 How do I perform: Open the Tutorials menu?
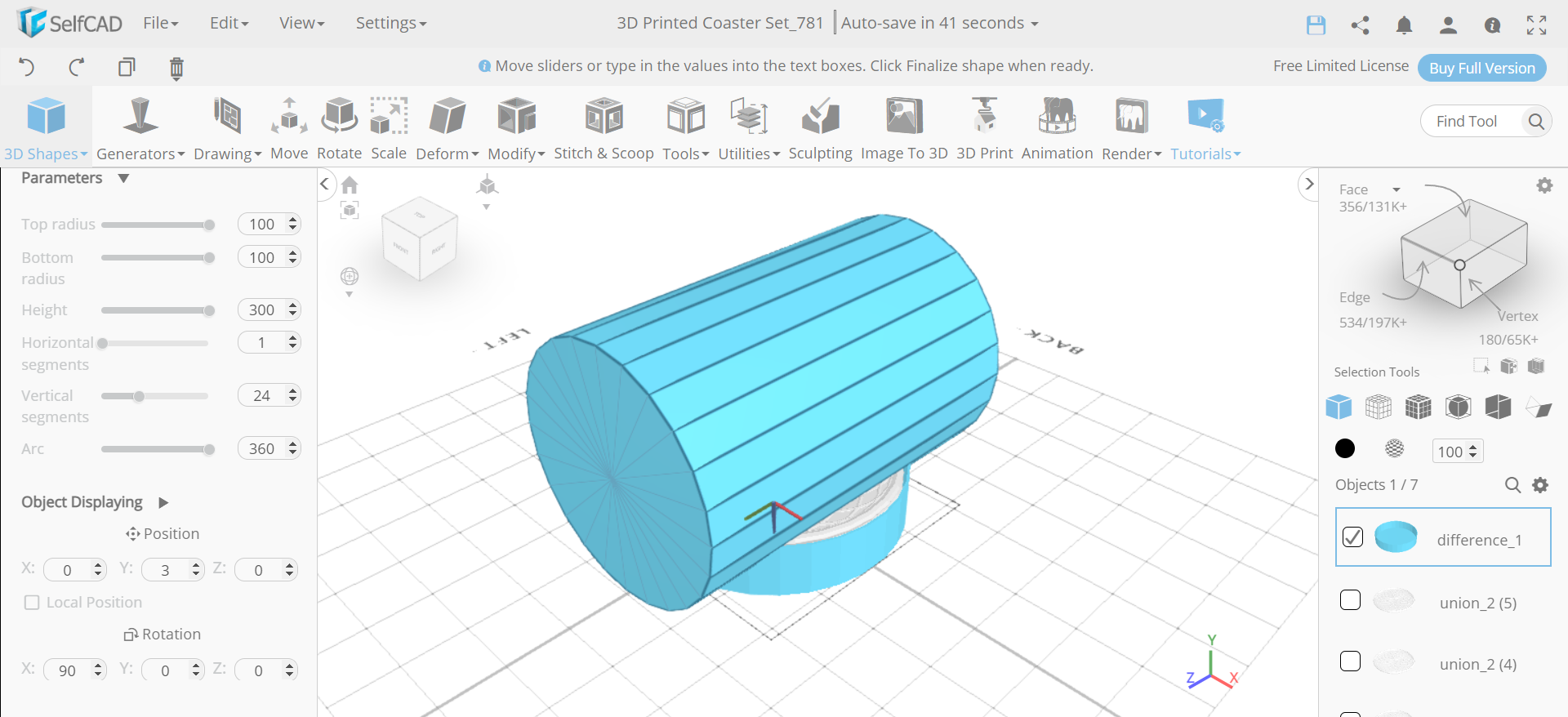point(1205,128)
